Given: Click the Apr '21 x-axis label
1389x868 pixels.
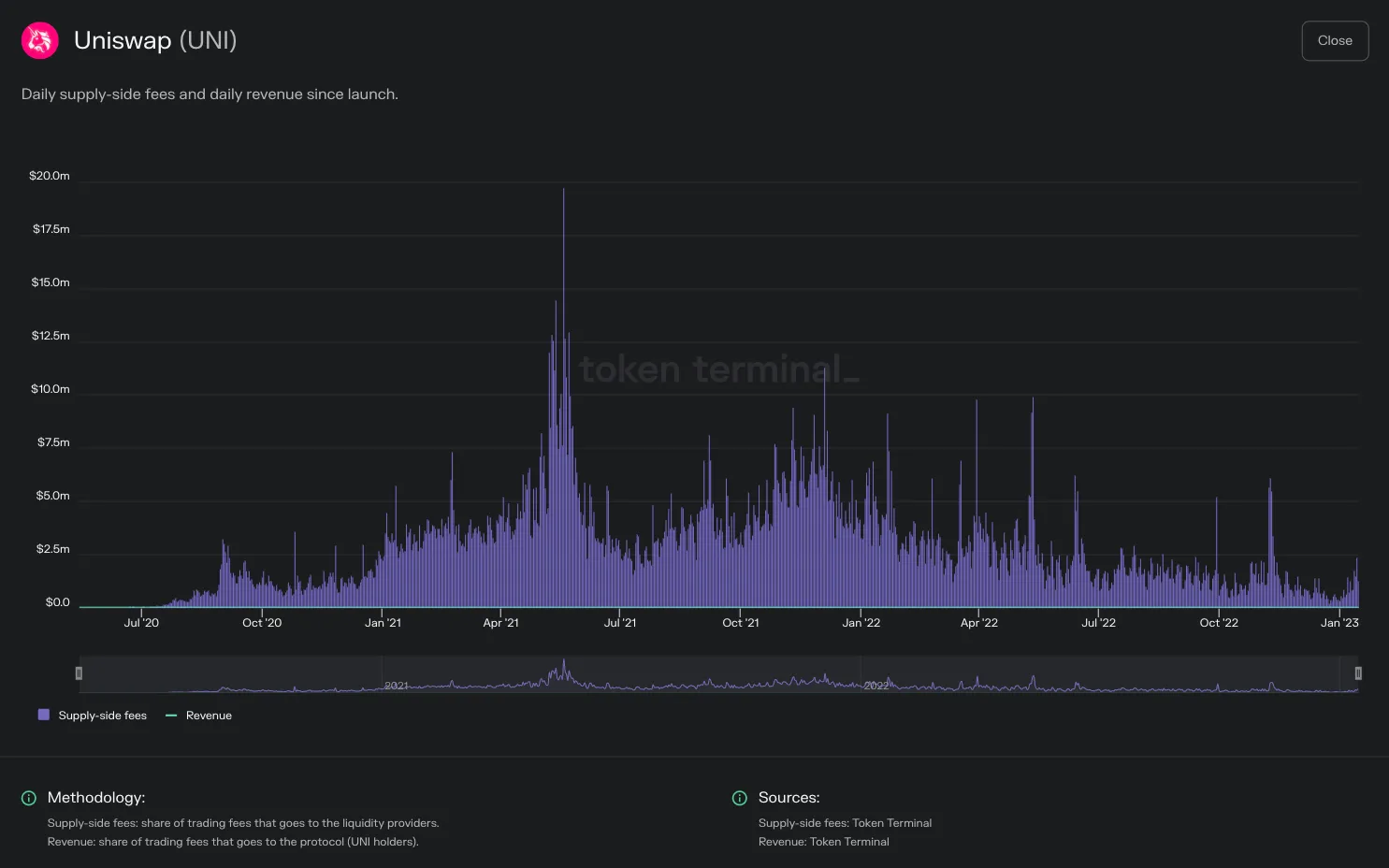Looking at the screenshot, I should (500, 623).
